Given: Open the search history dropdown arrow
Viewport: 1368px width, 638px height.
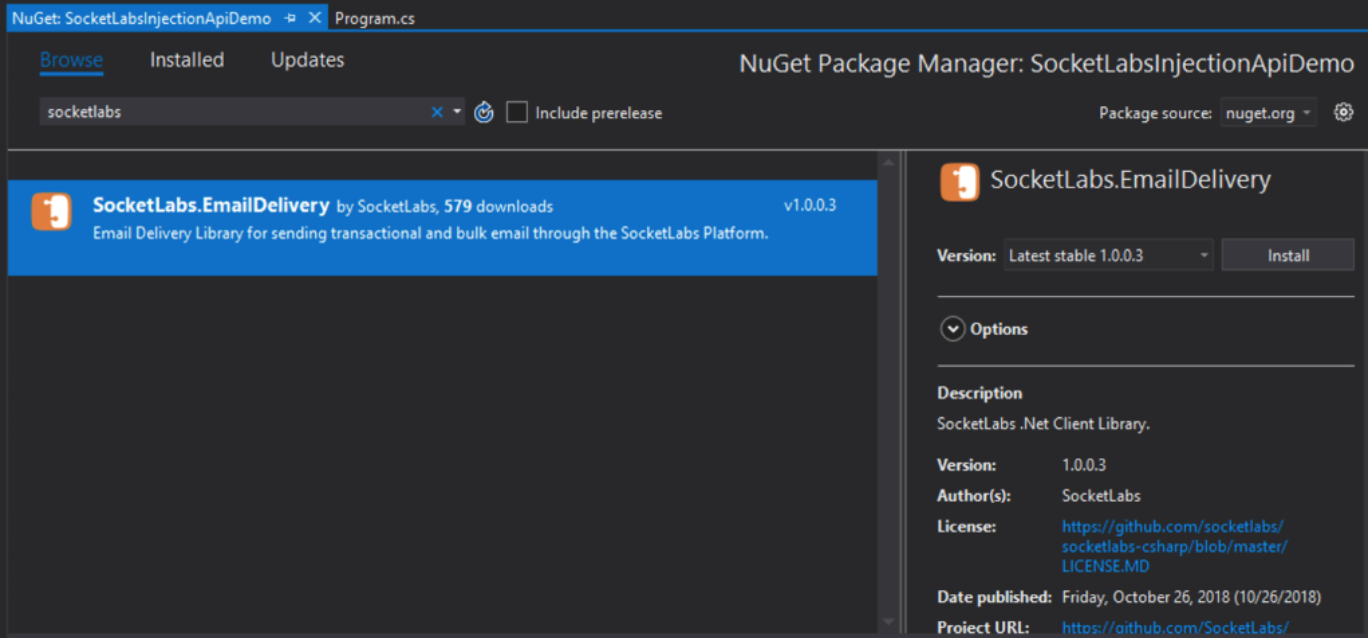Looking at the screenshot, I should [458, 112].
